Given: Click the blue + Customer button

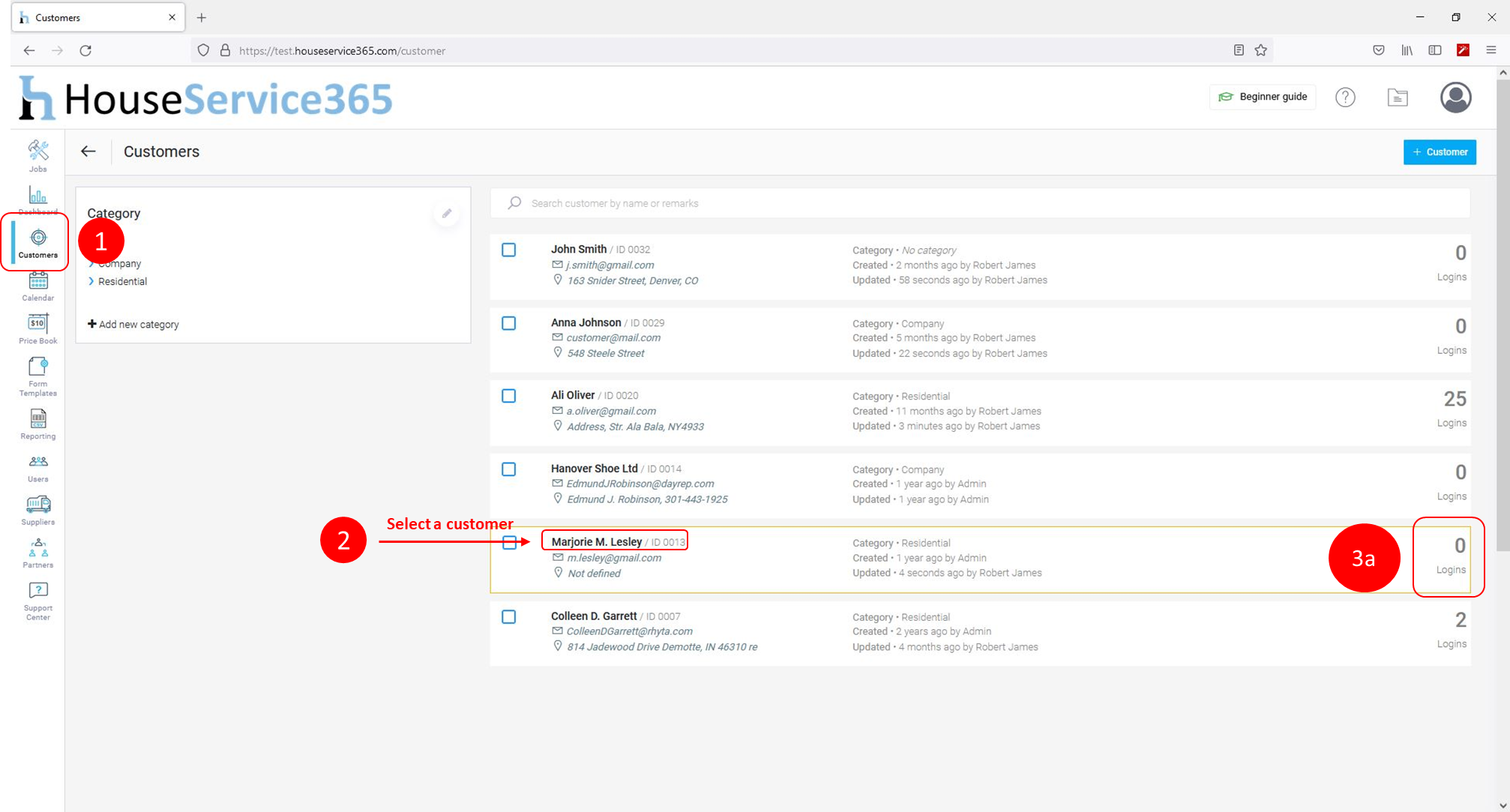Looking at the screenshot, I should click(x=1440, y=152).
